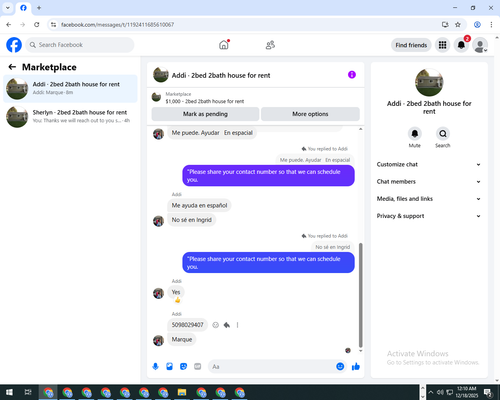Screen dimensions: 500x400
Task: Choose a sticker with the sticker icon
Action: click(183, 367)
